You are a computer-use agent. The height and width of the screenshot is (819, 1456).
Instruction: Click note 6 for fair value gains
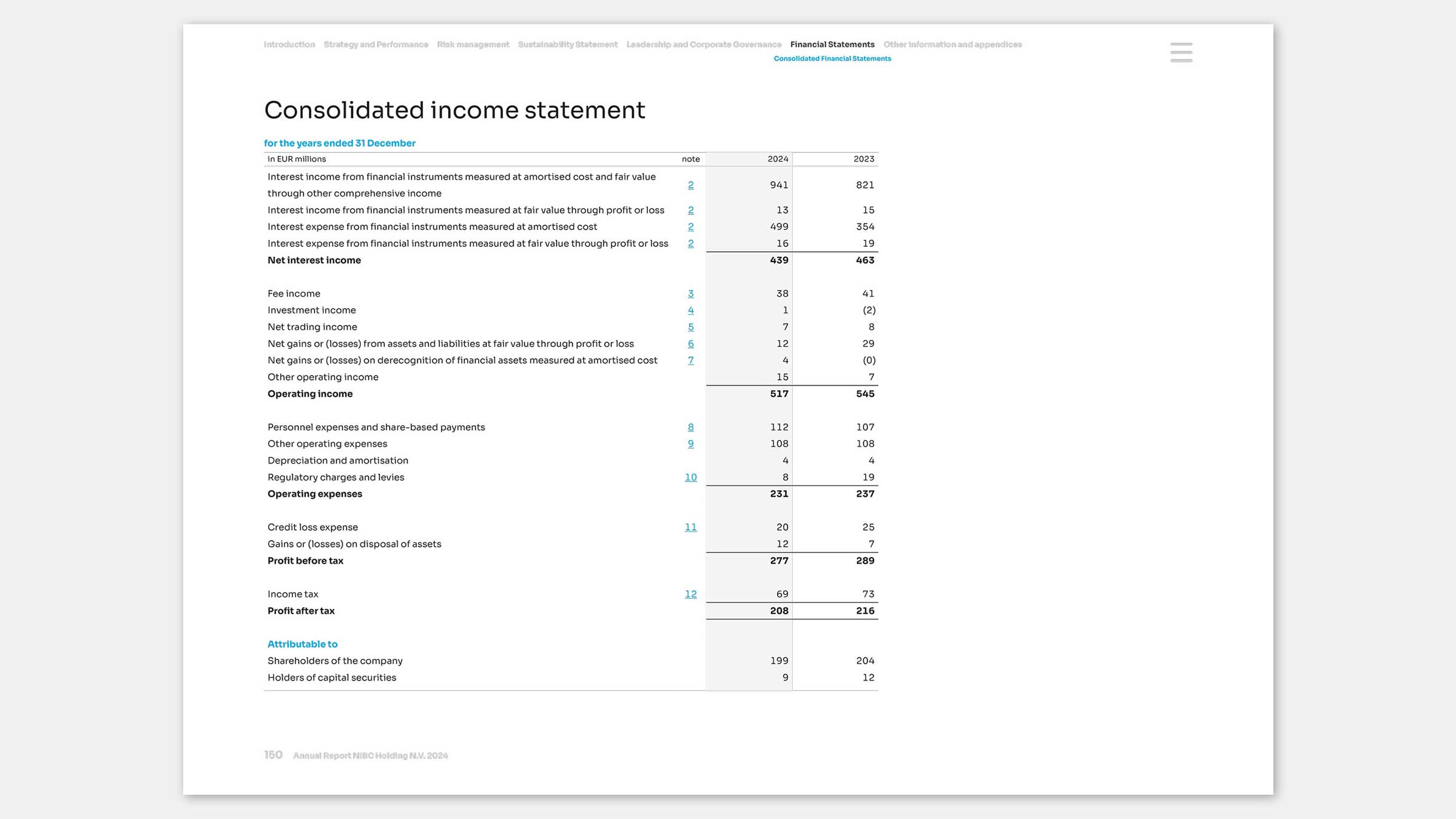690,343
